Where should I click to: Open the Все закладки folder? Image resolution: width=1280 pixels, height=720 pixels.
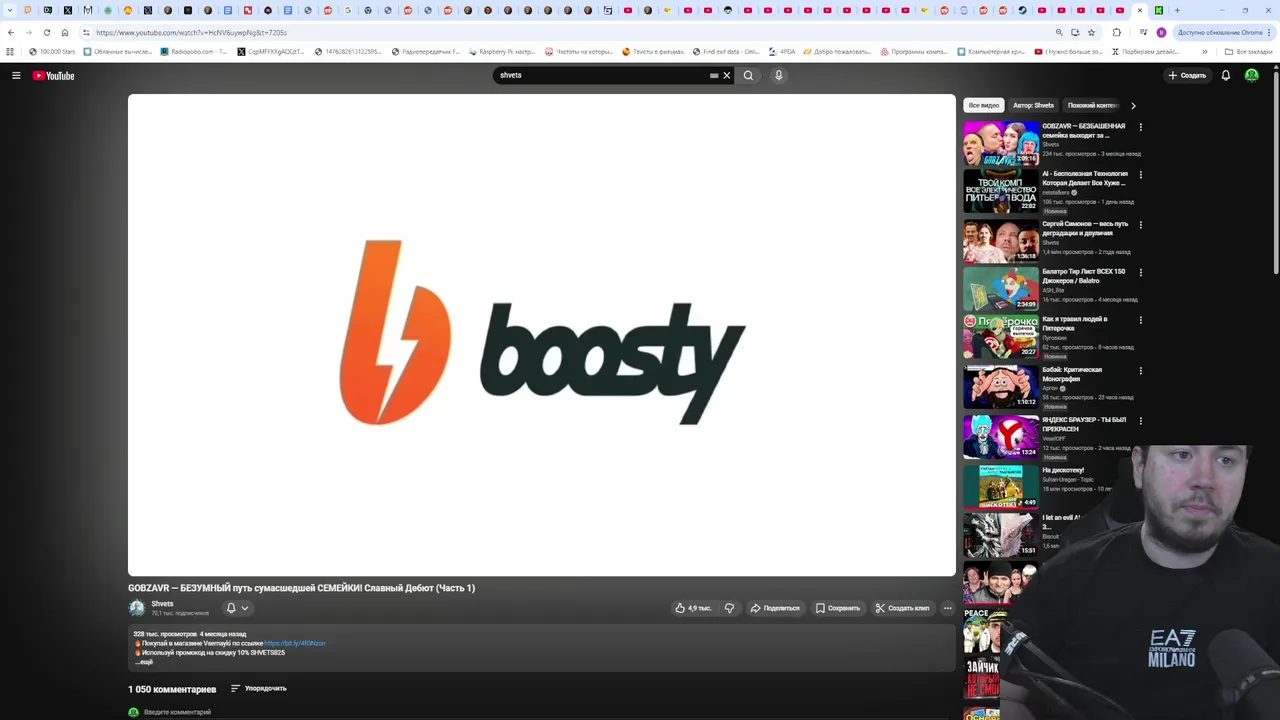1249,51
